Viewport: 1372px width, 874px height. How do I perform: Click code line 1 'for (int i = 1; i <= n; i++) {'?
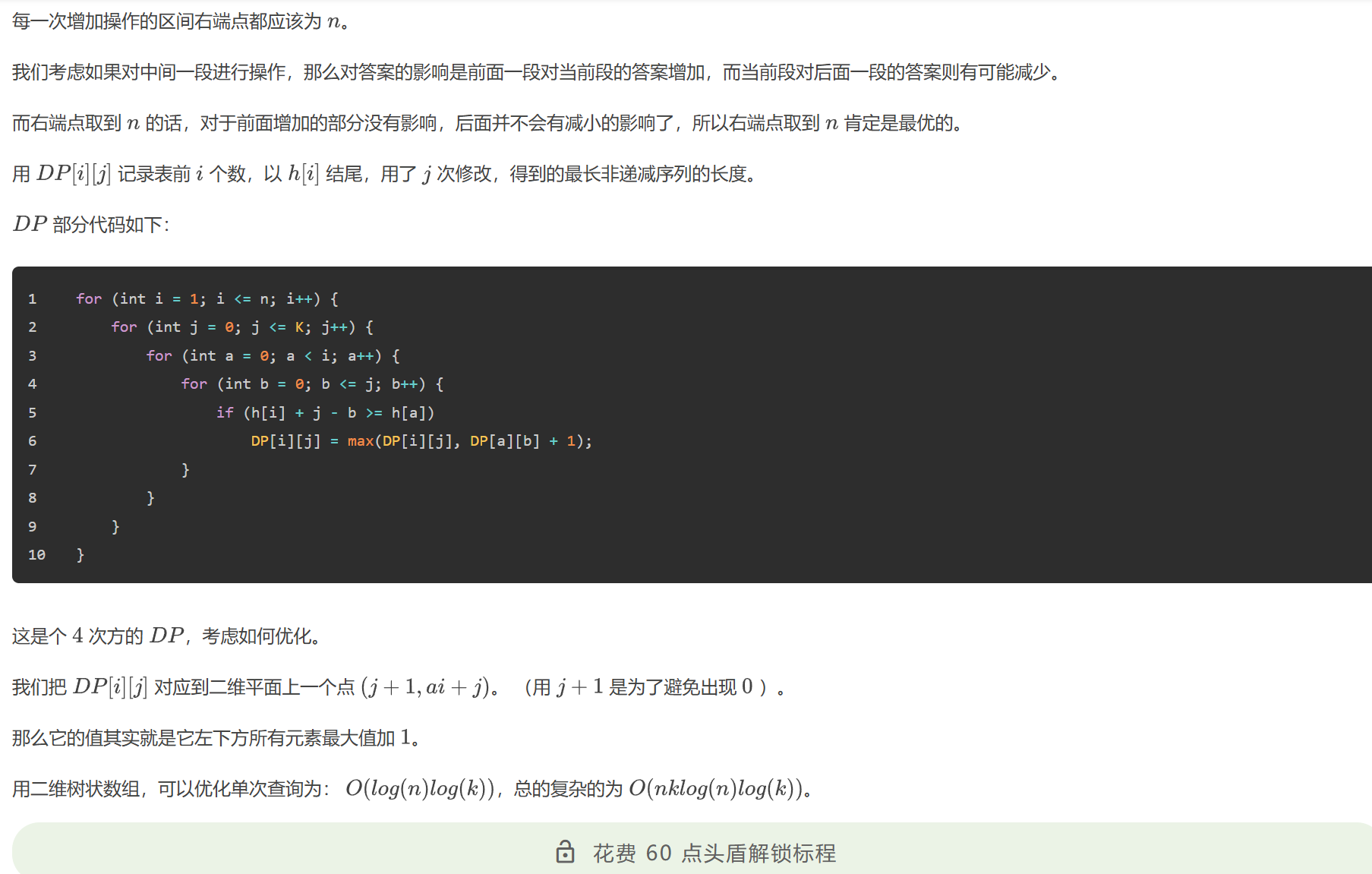point(207,299)
